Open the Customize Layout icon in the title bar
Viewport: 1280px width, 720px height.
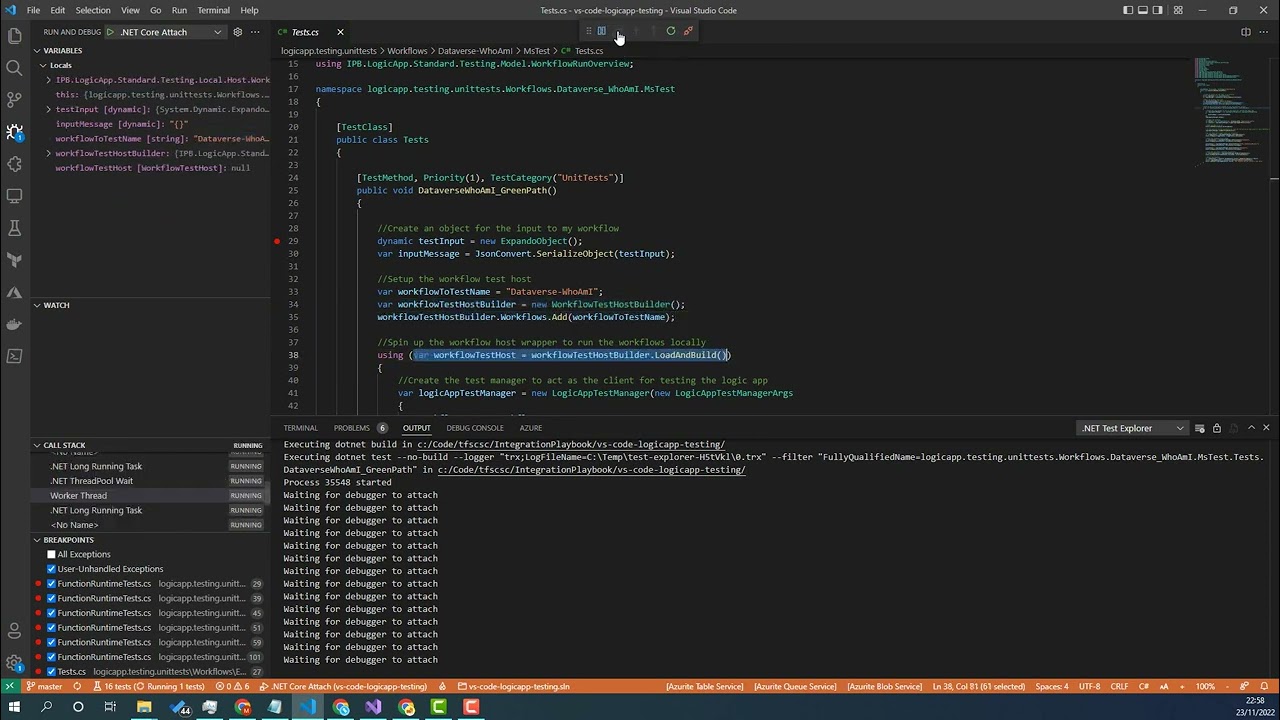[x=1177, y=10]
